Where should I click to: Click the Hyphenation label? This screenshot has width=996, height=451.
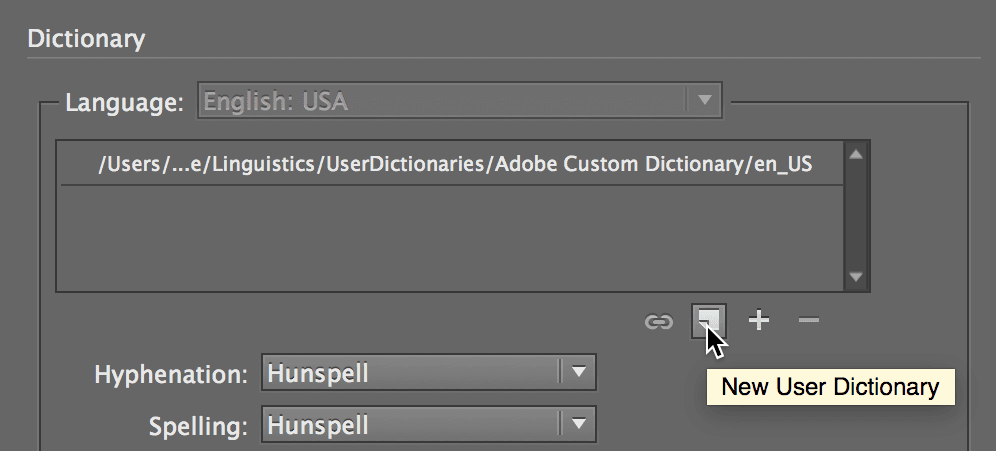pyautogui.click(x=170, y=374)
